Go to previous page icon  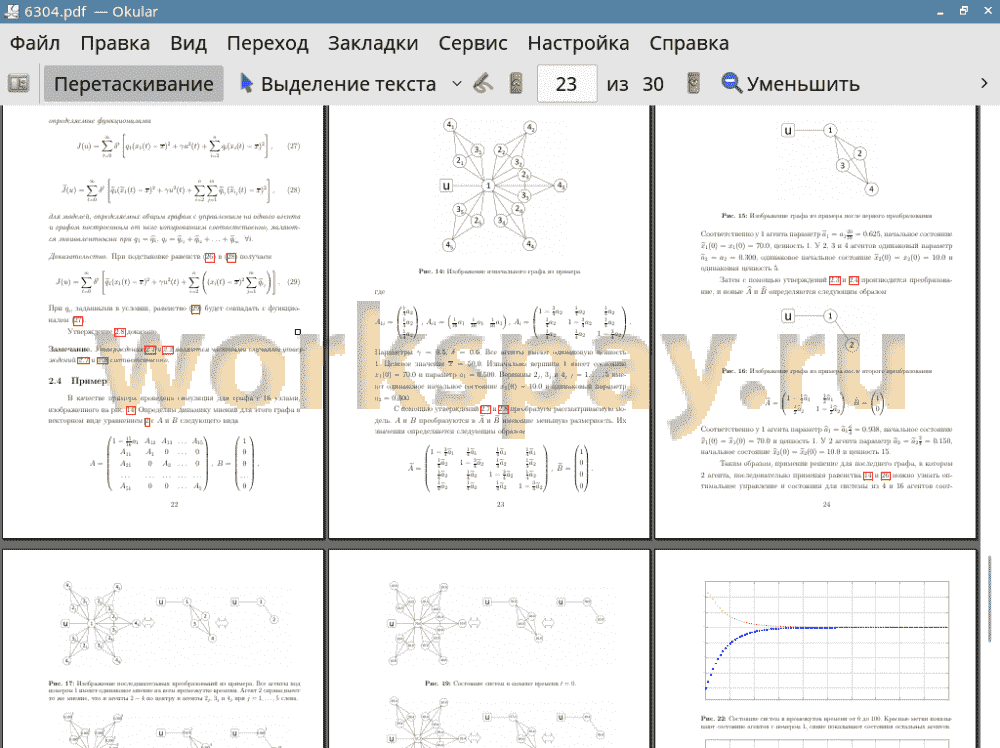click(x=516, y=84)
